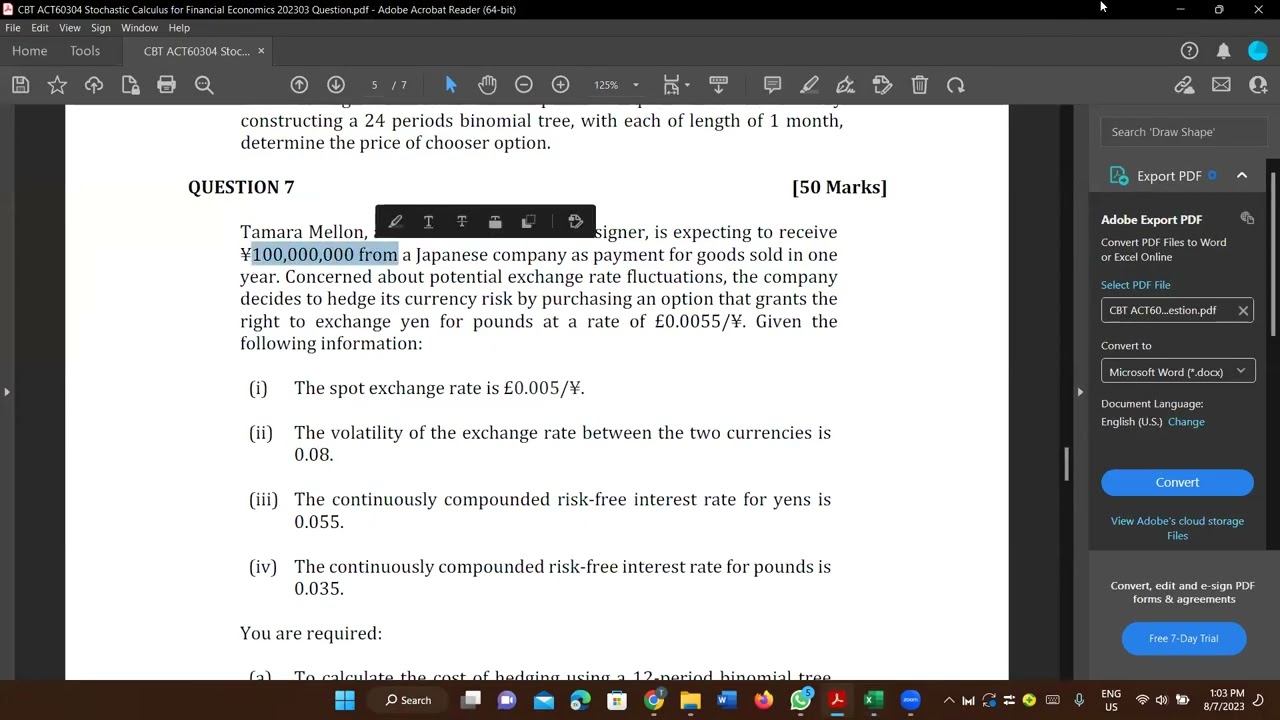
Task: Expand the left navigation pane arrow
Action: (7, 392)
